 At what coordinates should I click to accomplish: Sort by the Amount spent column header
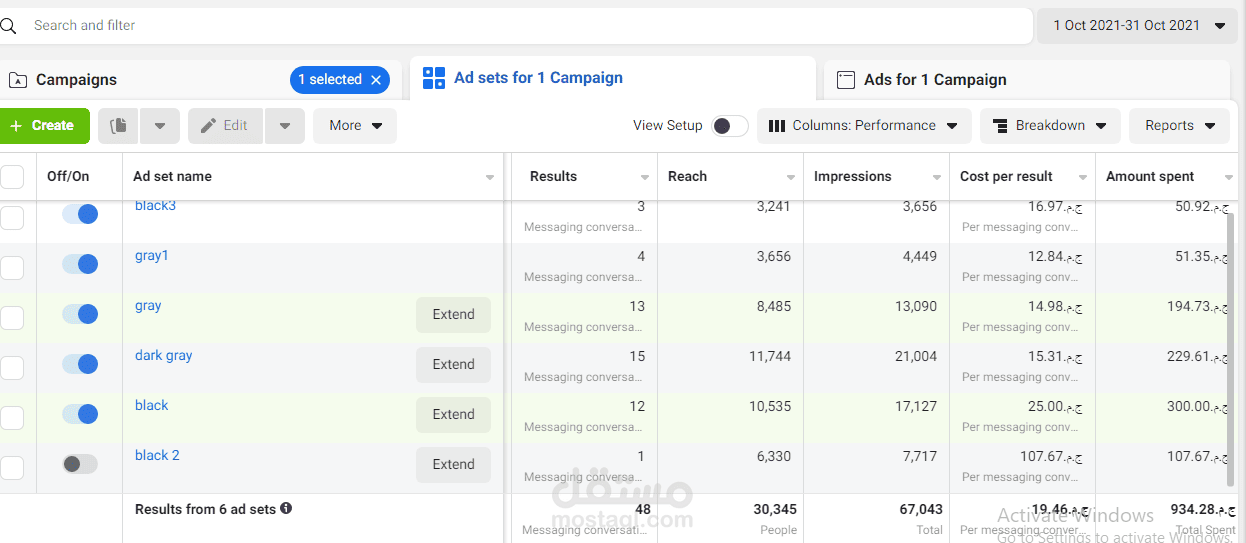(x=1150, y=177)
